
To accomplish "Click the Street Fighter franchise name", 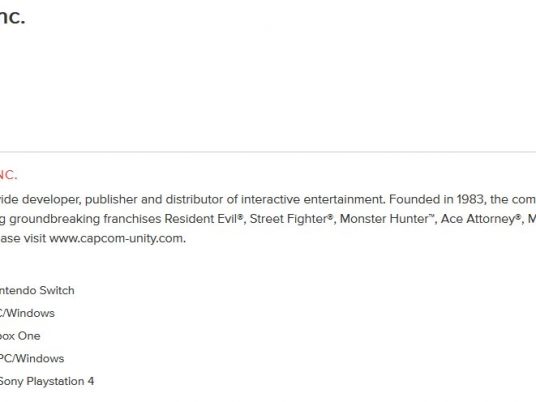I will point(289,219).
